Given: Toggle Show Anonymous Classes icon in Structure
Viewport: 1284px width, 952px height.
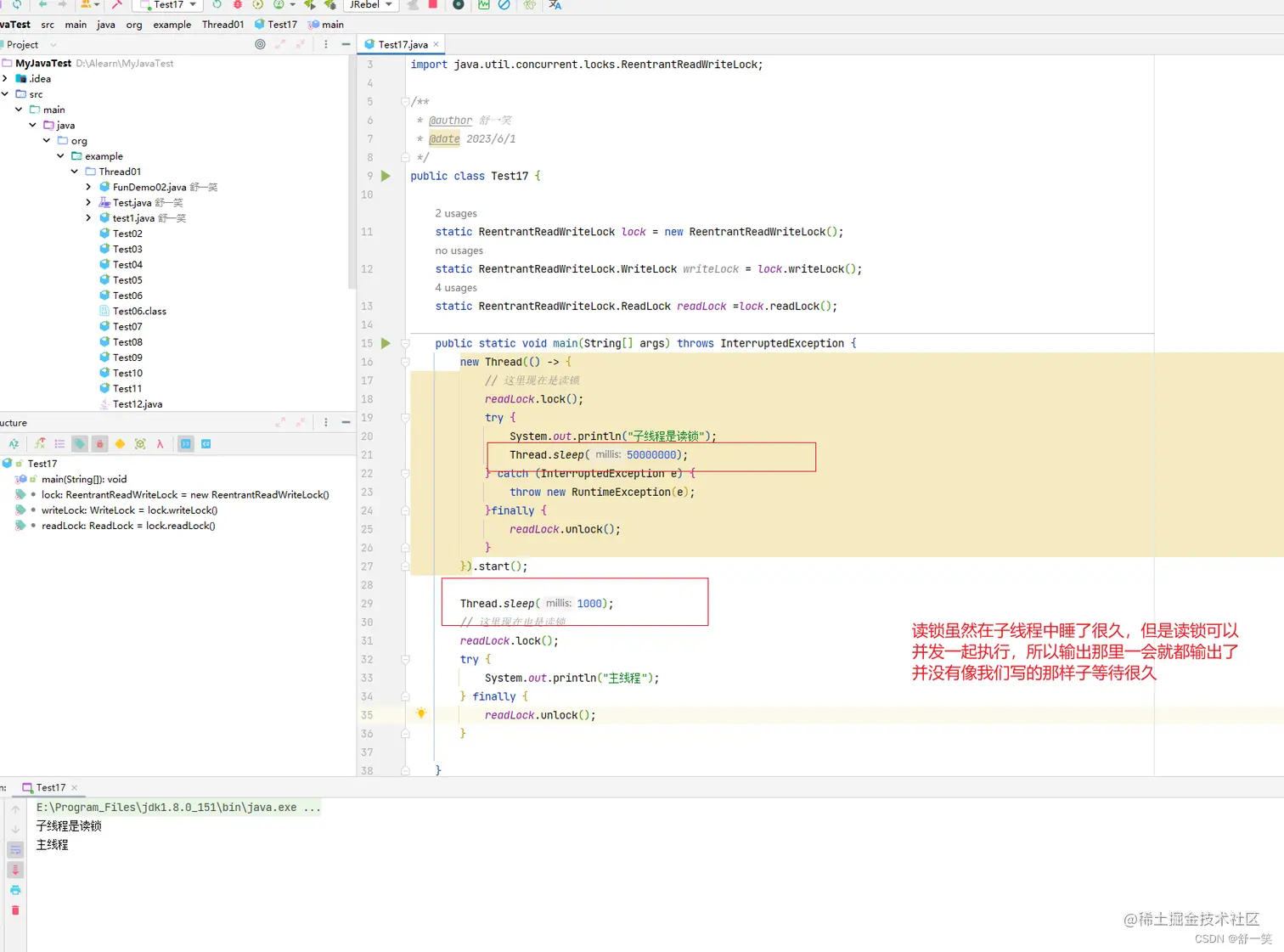Looking at the screenshot, I should [x=140, y=443].
